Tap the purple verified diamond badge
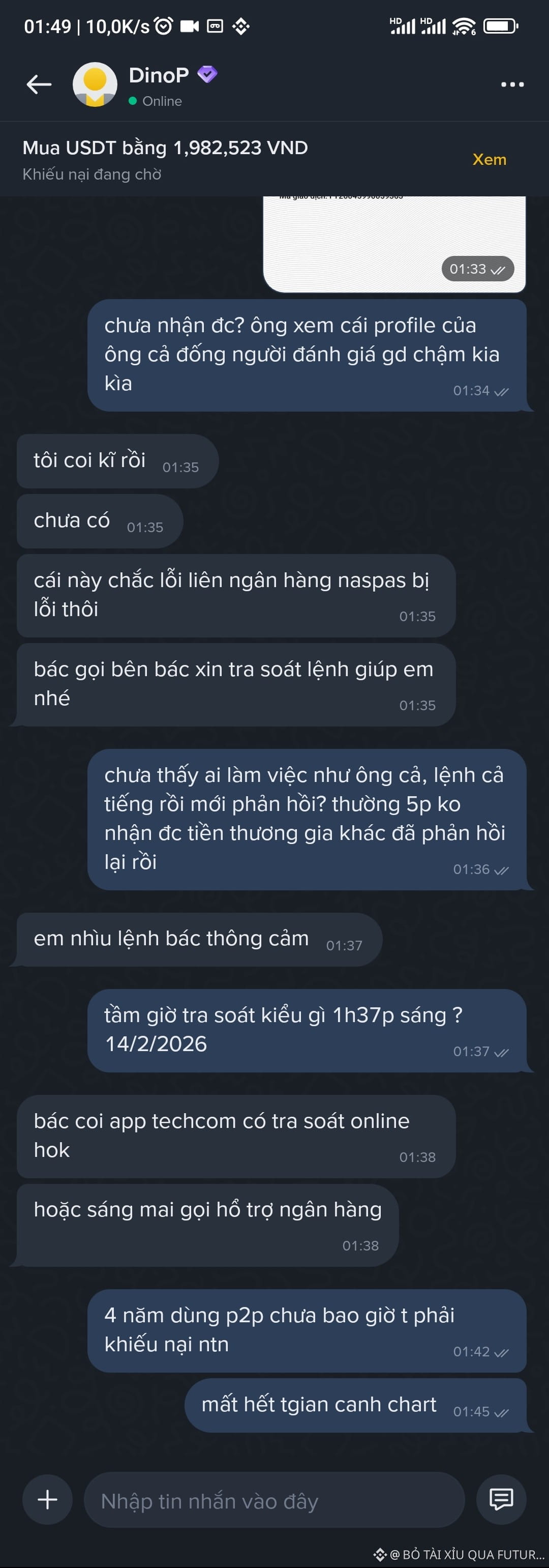This screenshot has width=549, height=1568. click(207, 74)
